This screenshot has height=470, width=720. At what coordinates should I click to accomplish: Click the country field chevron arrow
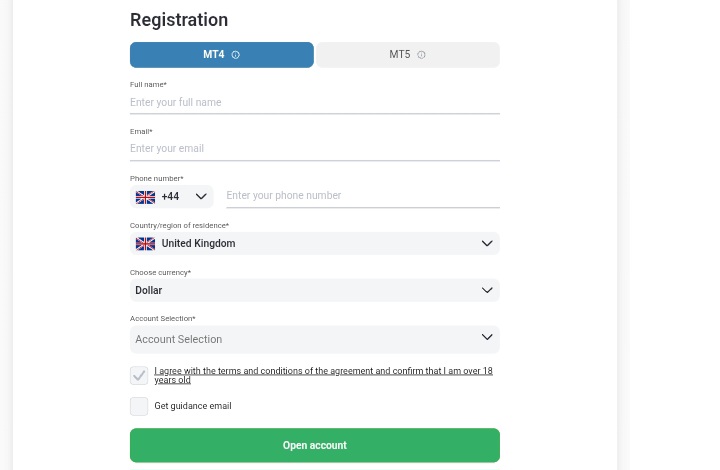coord(487,243)
